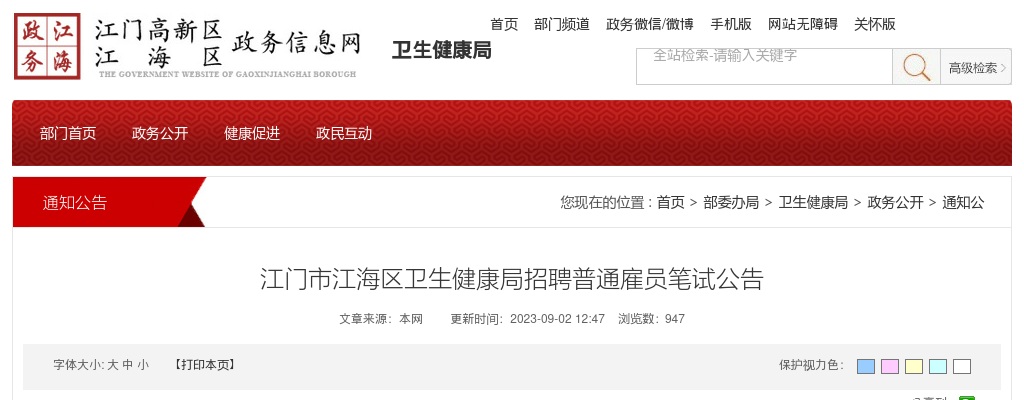This screenshot has width=1024, height=400.
Task: Select the cyan eye-protection color swatch
Action: (x=938, y=366)
